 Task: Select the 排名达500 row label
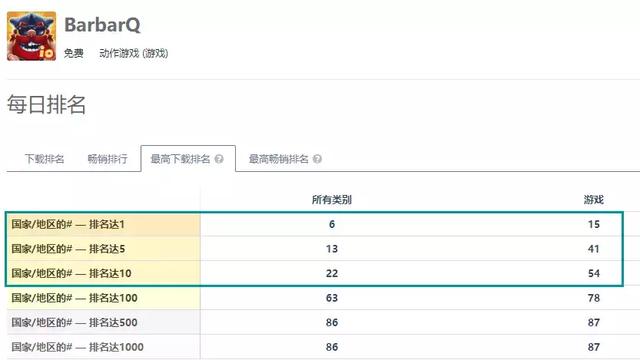[74, 322]
